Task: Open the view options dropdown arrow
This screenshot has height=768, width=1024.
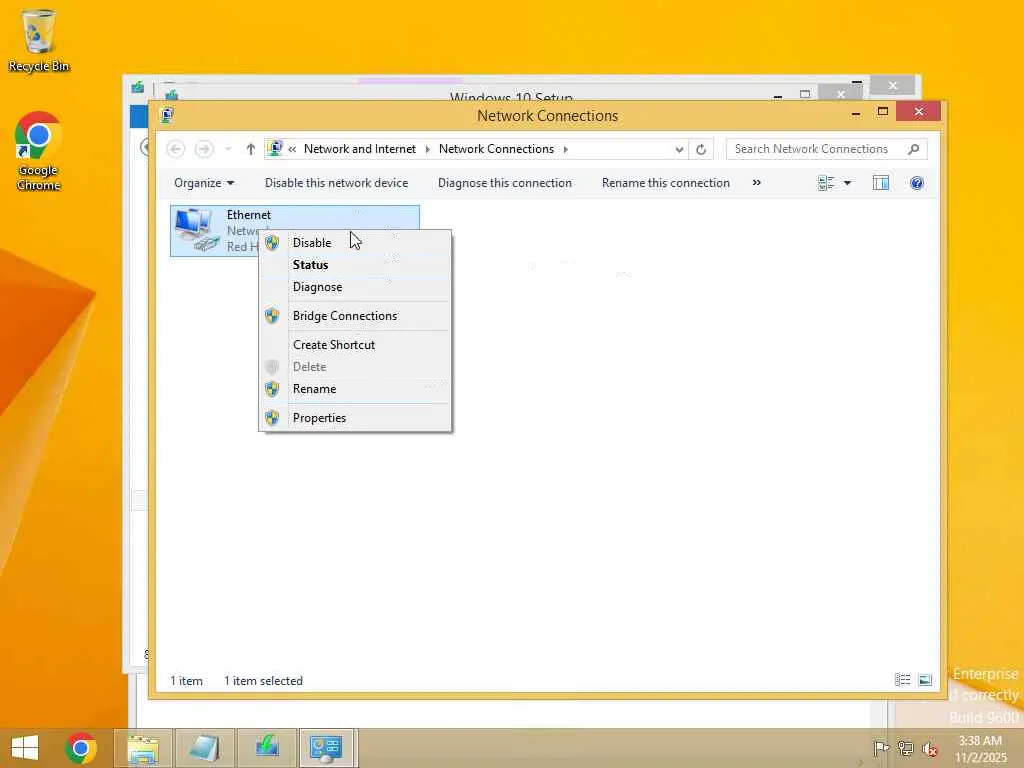Action: pos(847,184)
